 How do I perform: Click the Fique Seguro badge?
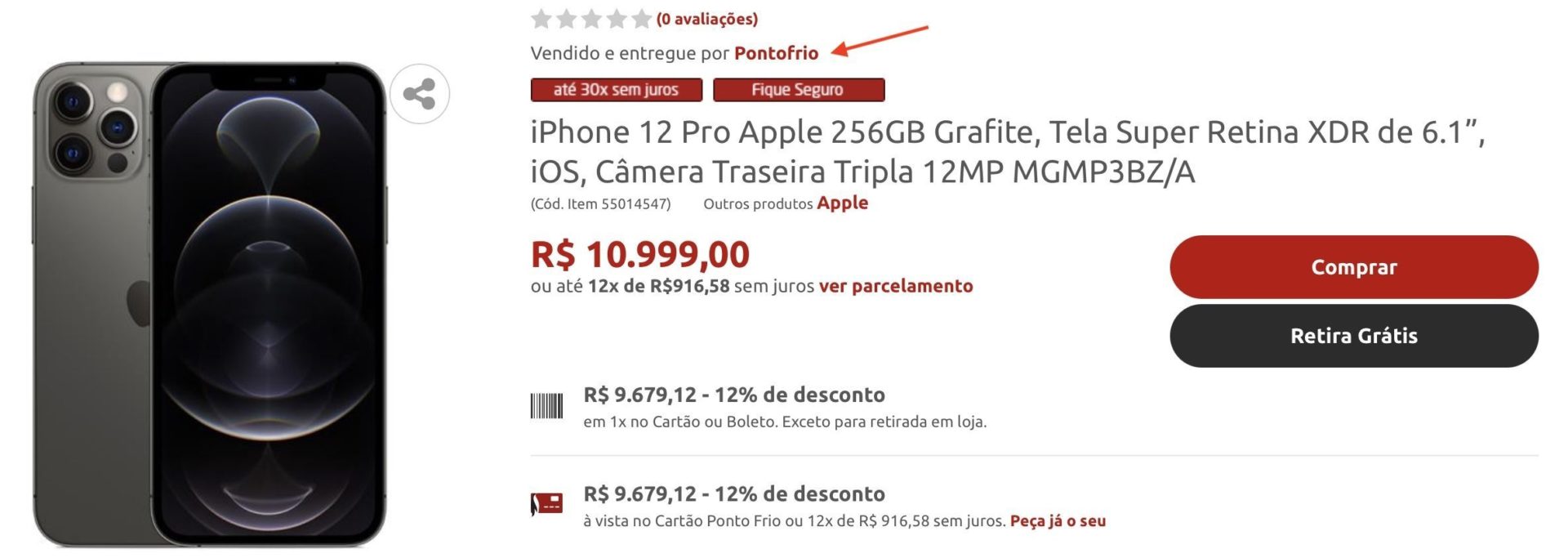(799, 90)
